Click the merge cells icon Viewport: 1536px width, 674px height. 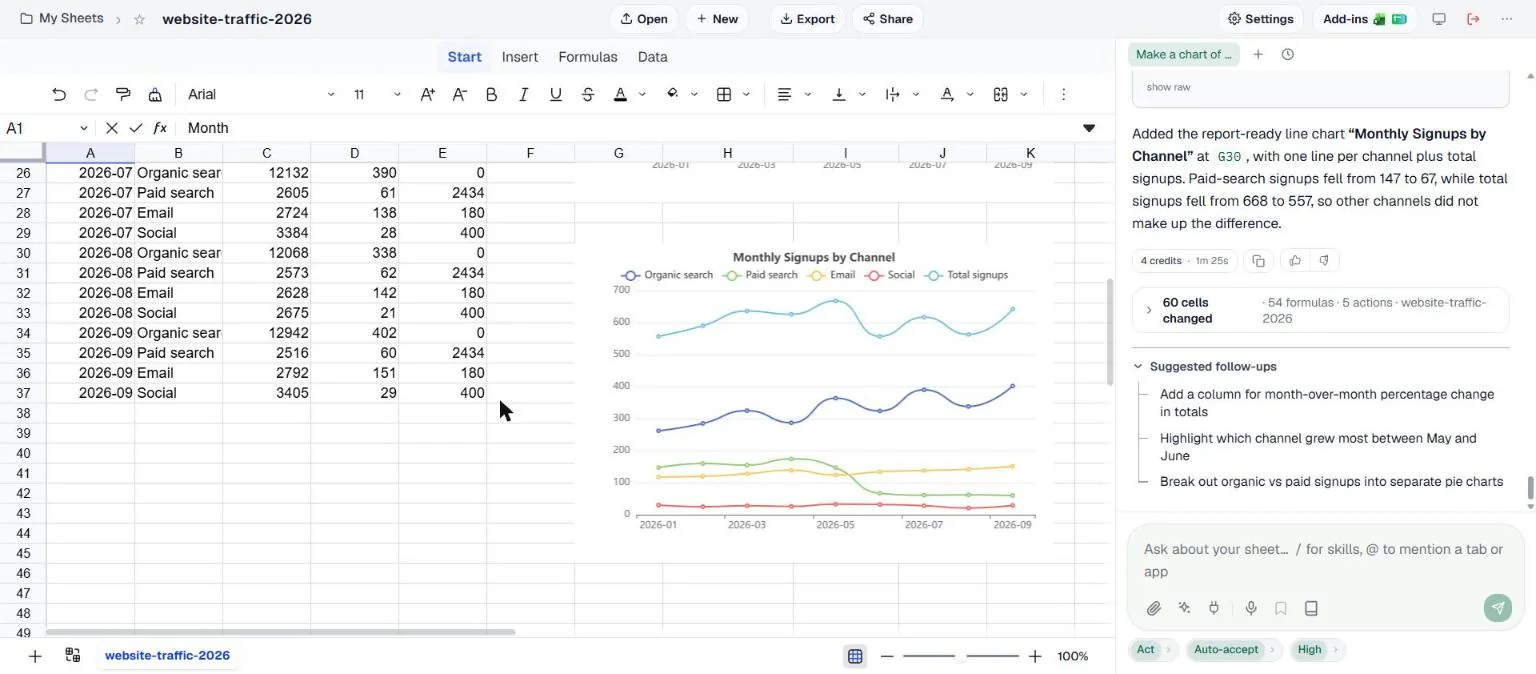(x=1000, y=94)
